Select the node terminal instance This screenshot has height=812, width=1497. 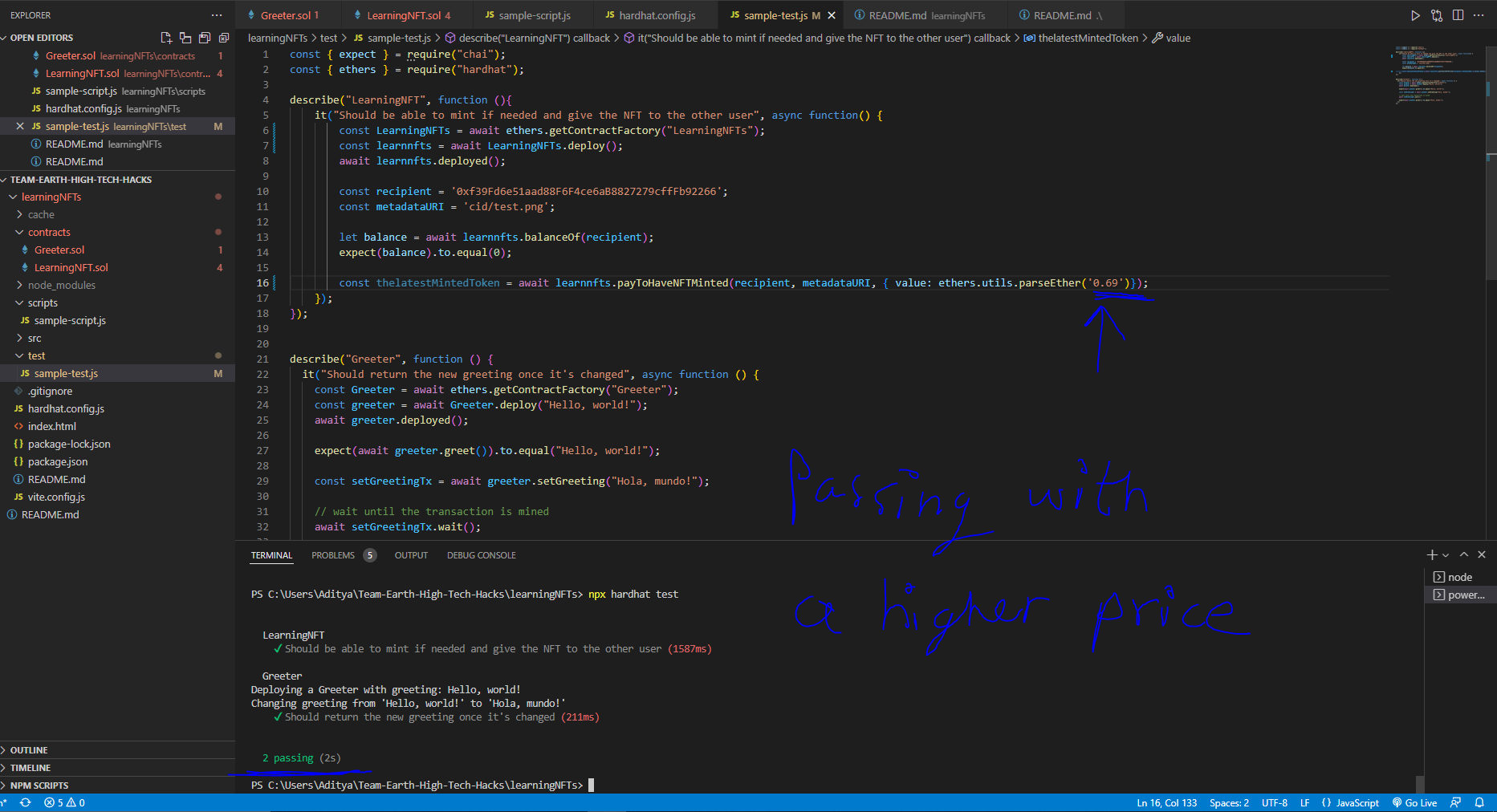tap(1460, 577)
